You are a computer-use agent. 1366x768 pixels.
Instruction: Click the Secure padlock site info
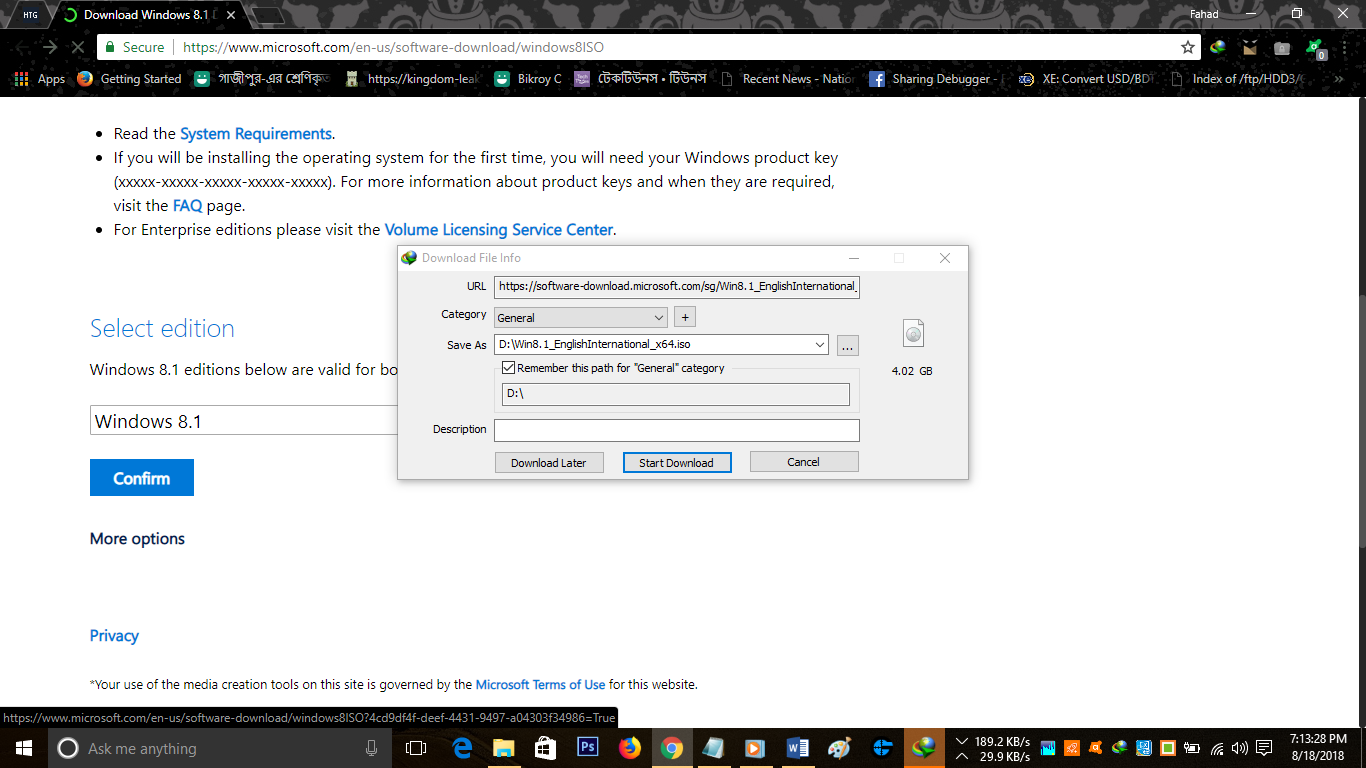pos(134,47)
